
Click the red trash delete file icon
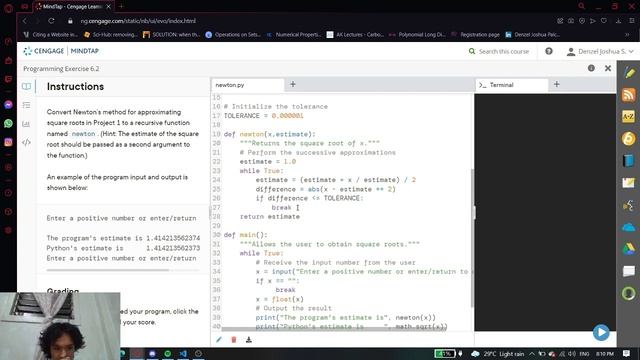(233, 340)
